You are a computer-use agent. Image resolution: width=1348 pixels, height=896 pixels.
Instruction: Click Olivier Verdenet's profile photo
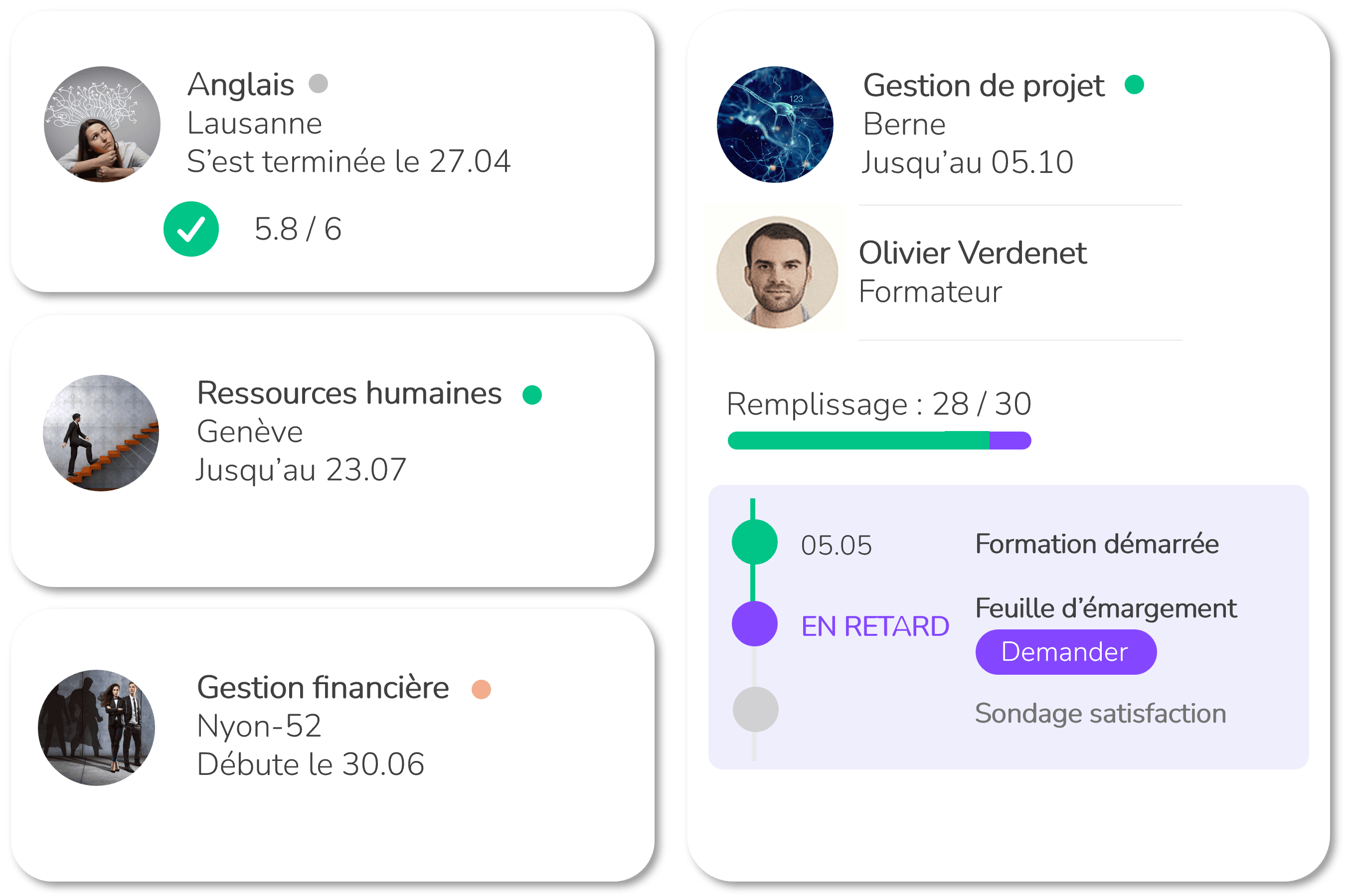(x=777, y=272)
